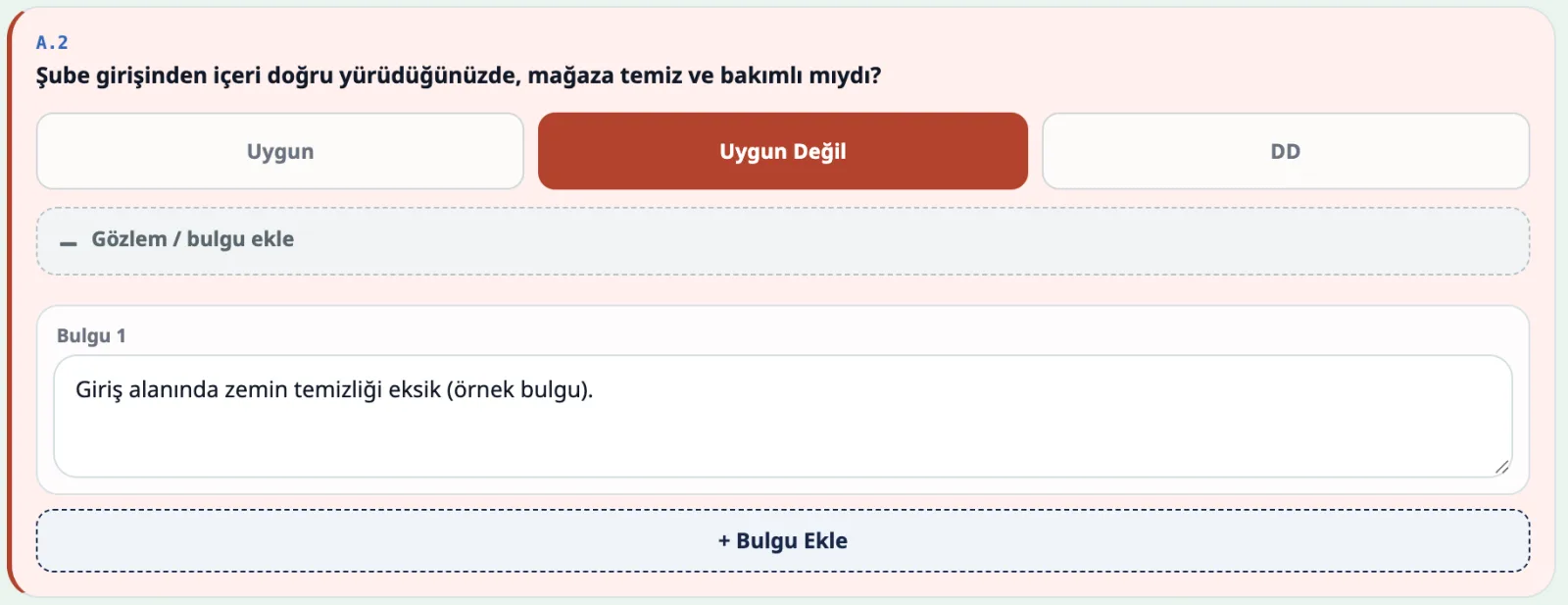This screenshot has width=1568, height=605.
Task: Click the 'Değil' word on red button
Action: coord(819,151)
